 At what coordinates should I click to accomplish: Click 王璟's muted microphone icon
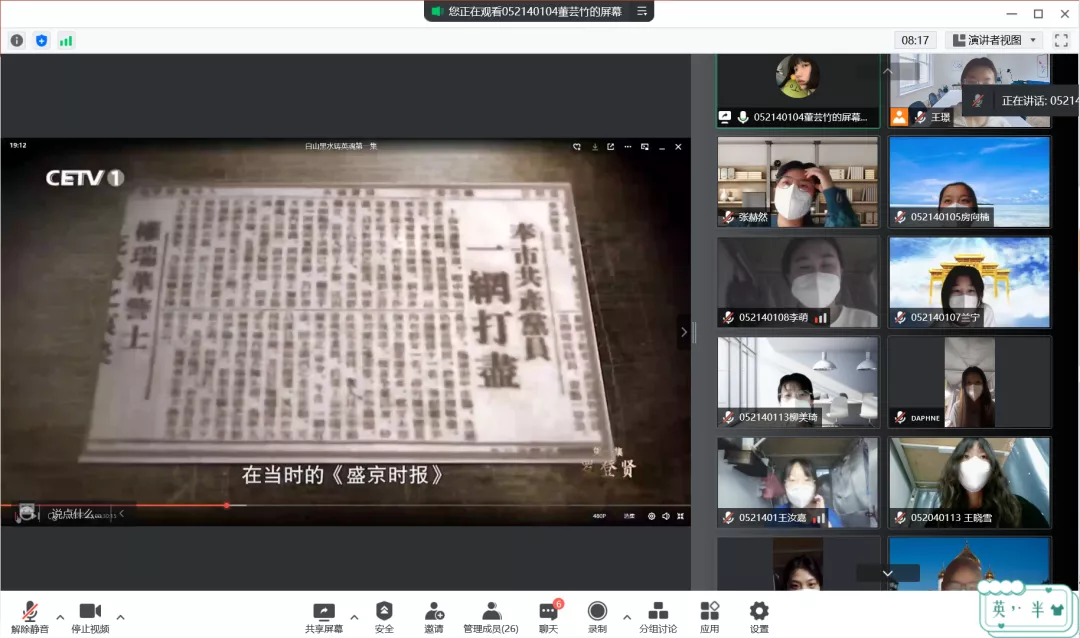(x=920, y=117)
